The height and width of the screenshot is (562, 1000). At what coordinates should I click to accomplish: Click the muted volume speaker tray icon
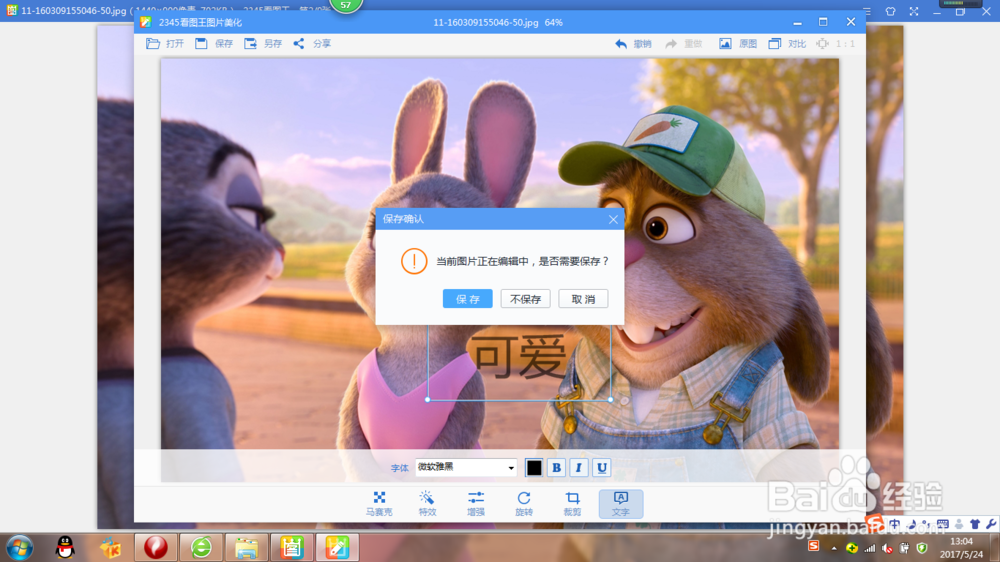887,548
